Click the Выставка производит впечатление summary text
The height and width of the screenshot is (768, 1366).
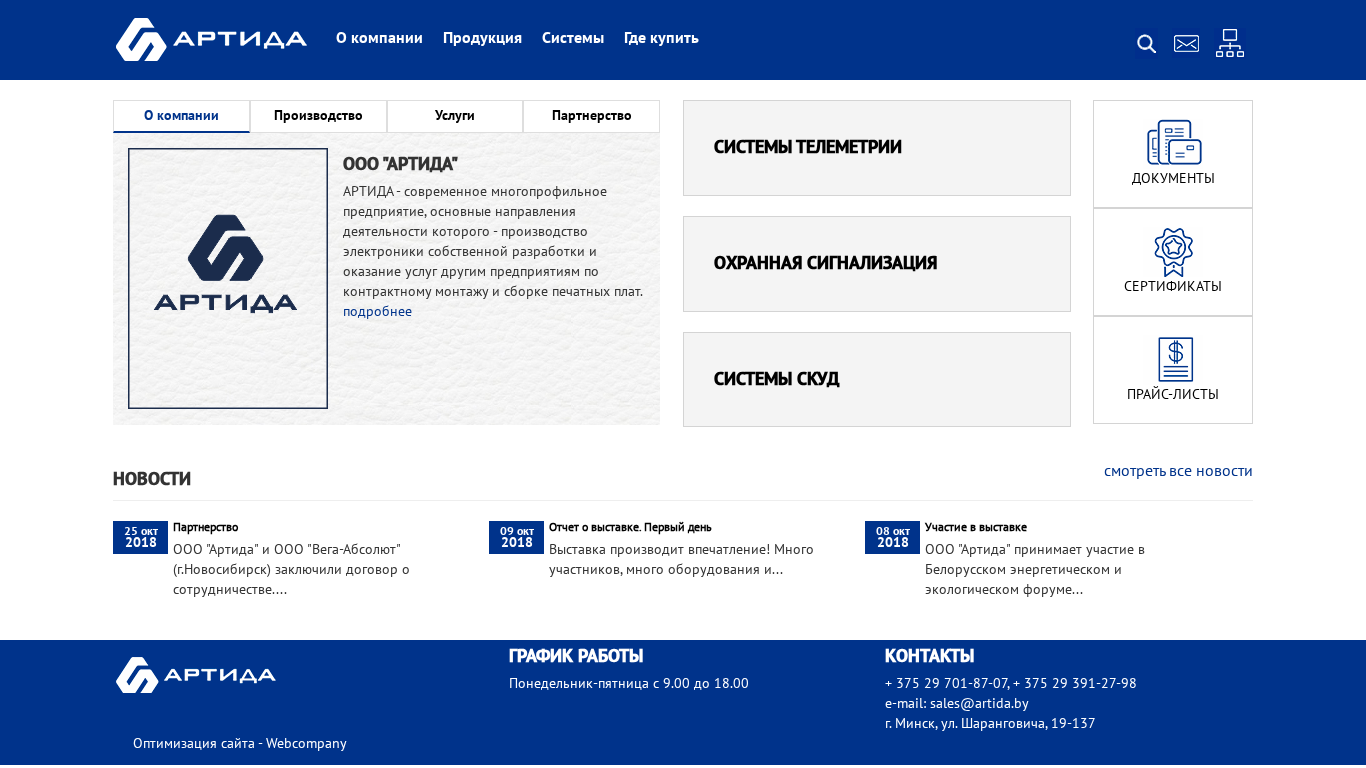[681, 559]
